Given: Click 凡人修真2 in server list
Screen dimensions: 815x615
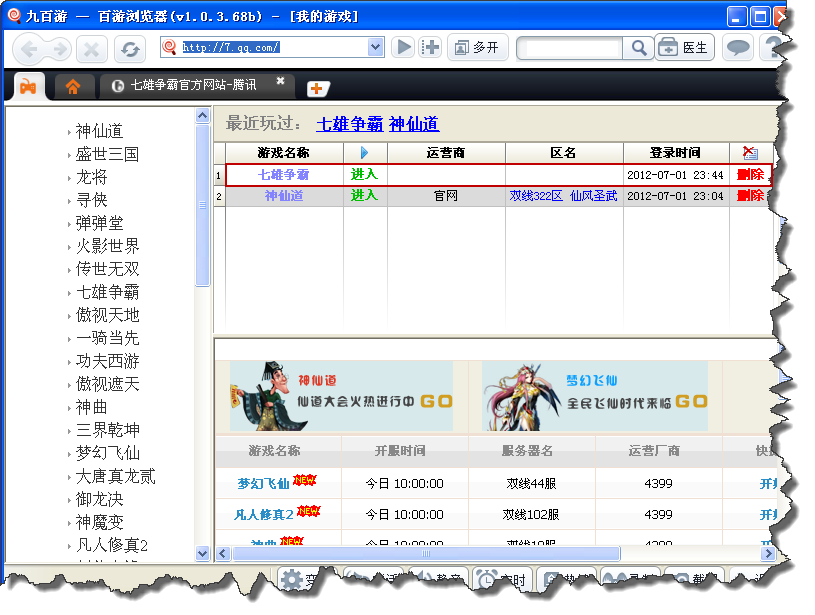Looking at the screenshot, I should 264,515.
